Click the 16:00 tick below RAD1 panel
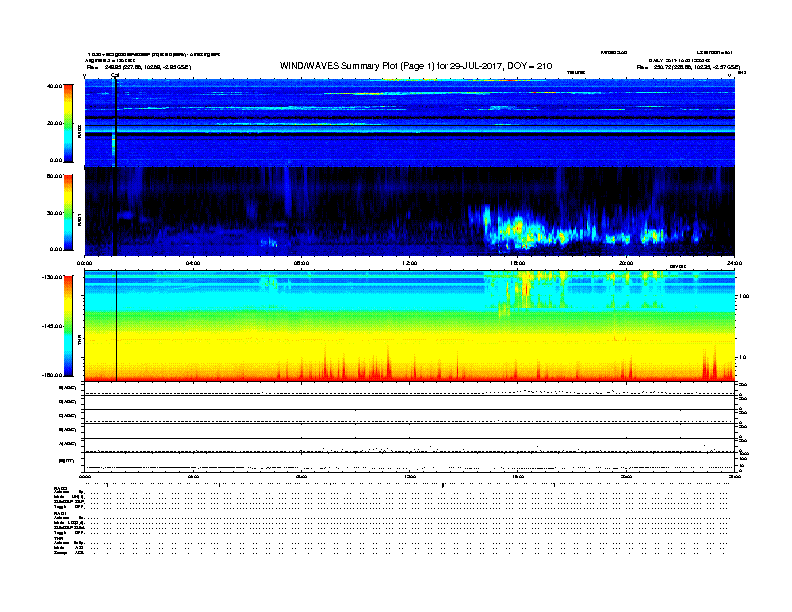792x612 pixels. [518, 263]
